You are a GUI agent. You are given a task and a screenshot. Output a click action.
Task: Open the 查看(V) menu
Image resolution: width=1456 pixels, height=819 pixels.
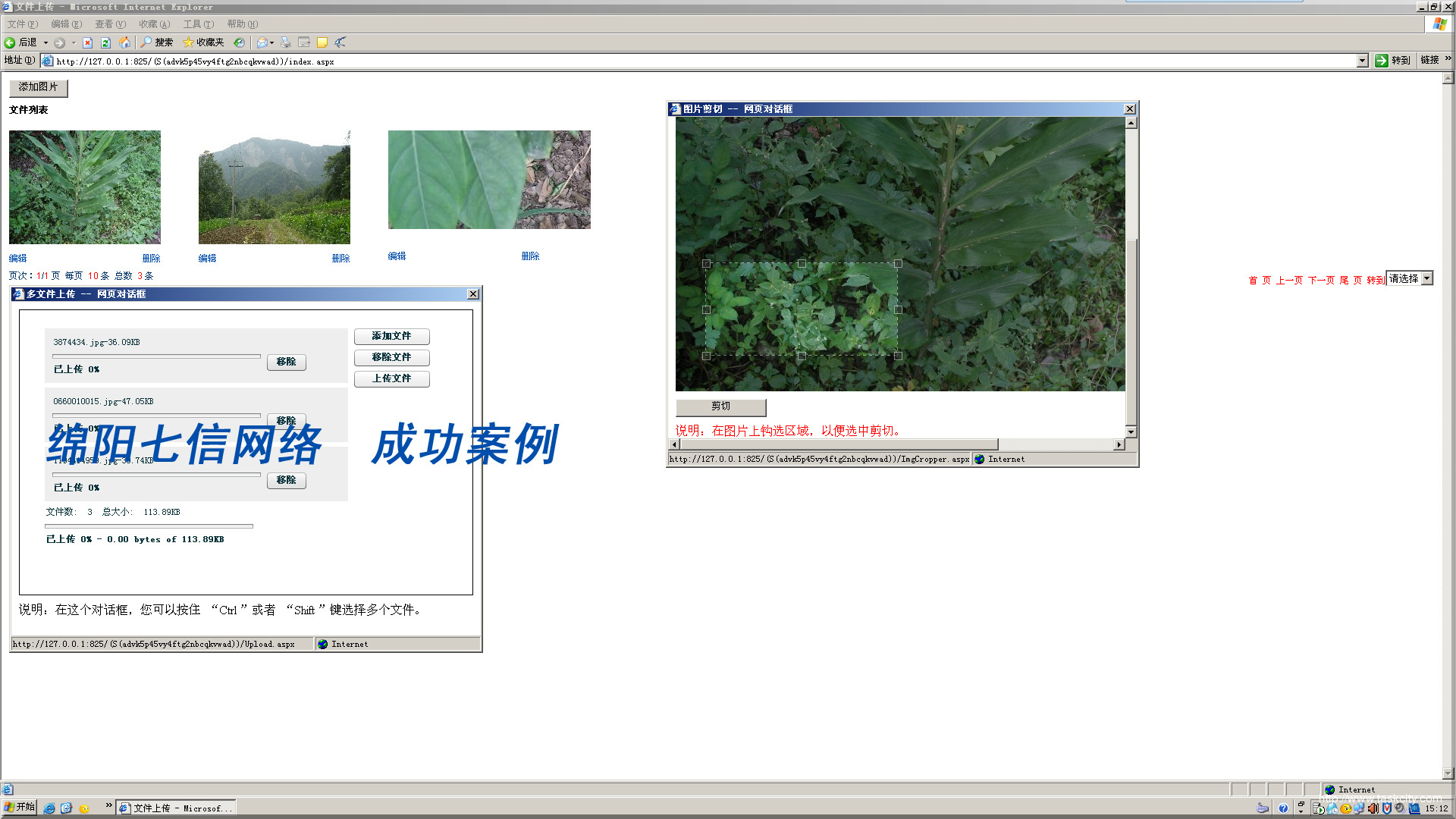[110, 24]
